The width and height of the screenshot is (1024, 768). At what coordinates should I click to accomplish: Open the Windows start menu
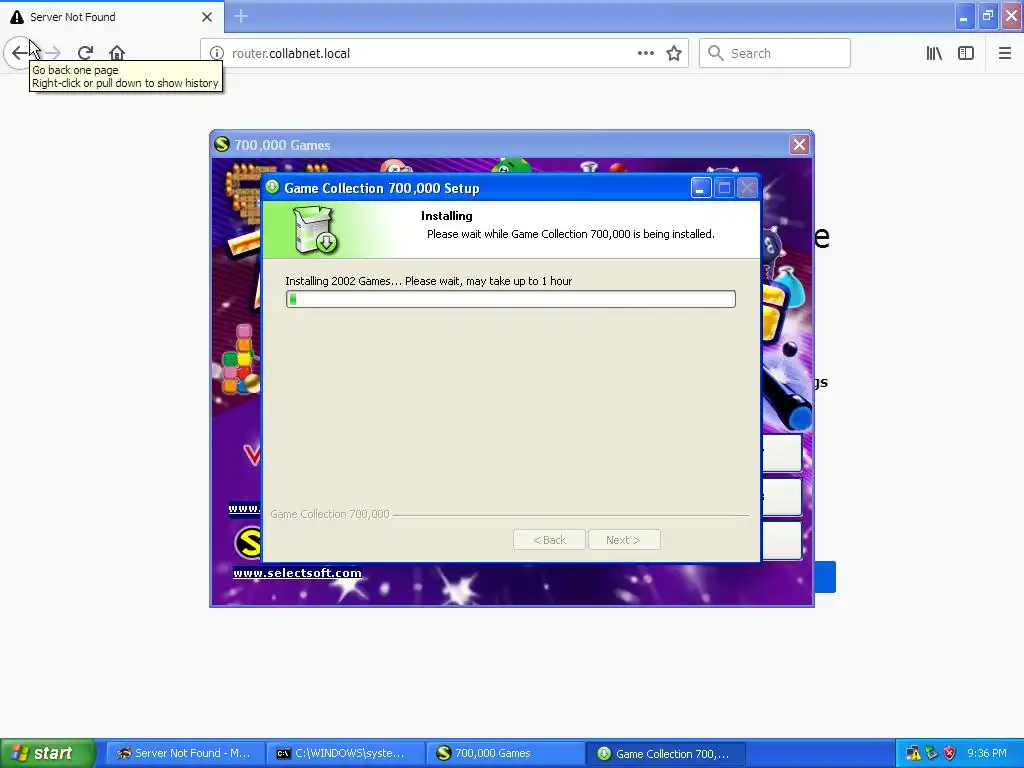pos(48,753)
